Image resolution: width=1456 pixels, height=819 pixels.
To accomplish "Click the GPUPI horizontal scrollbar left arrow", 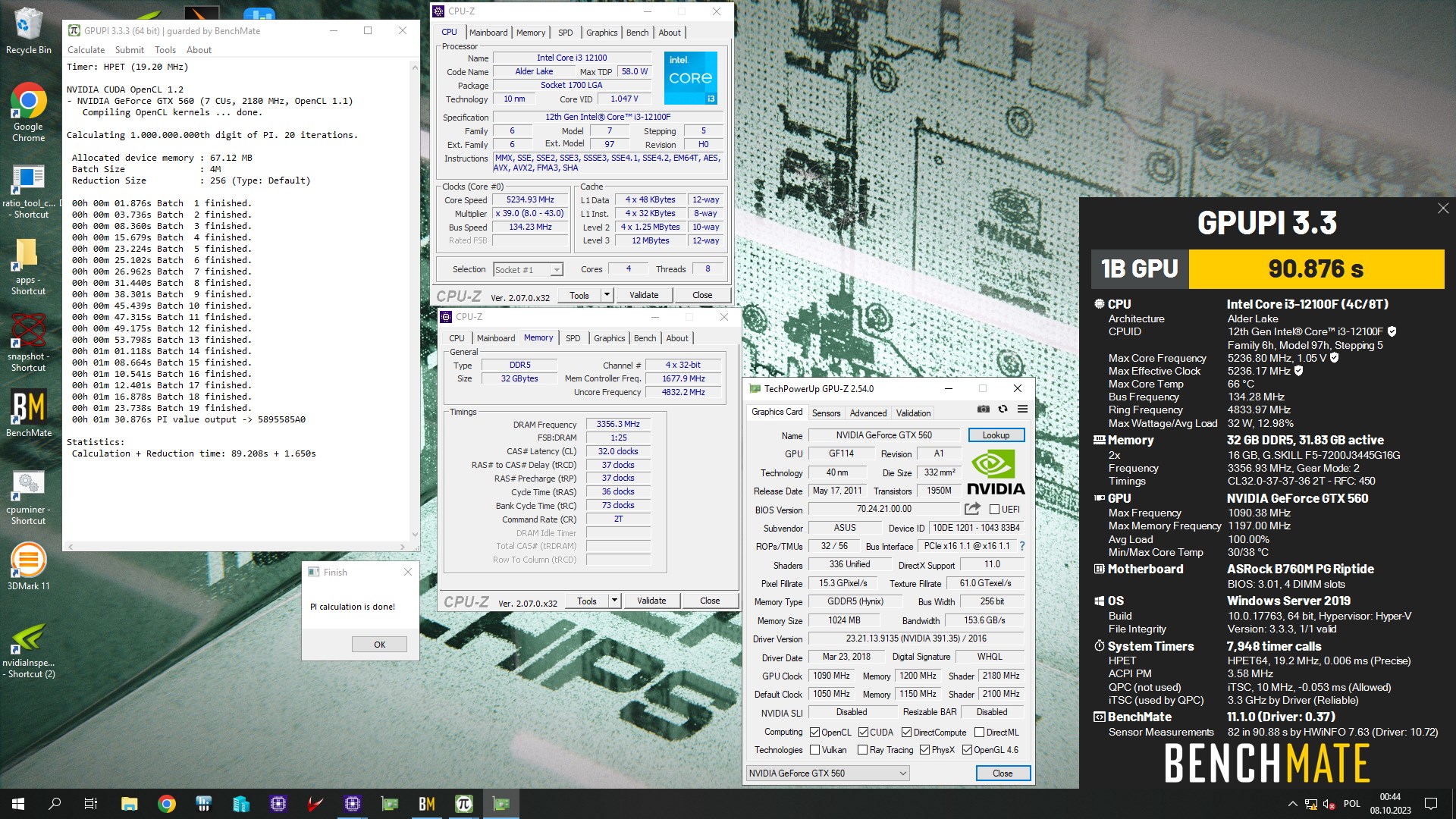I will point(71,546).
